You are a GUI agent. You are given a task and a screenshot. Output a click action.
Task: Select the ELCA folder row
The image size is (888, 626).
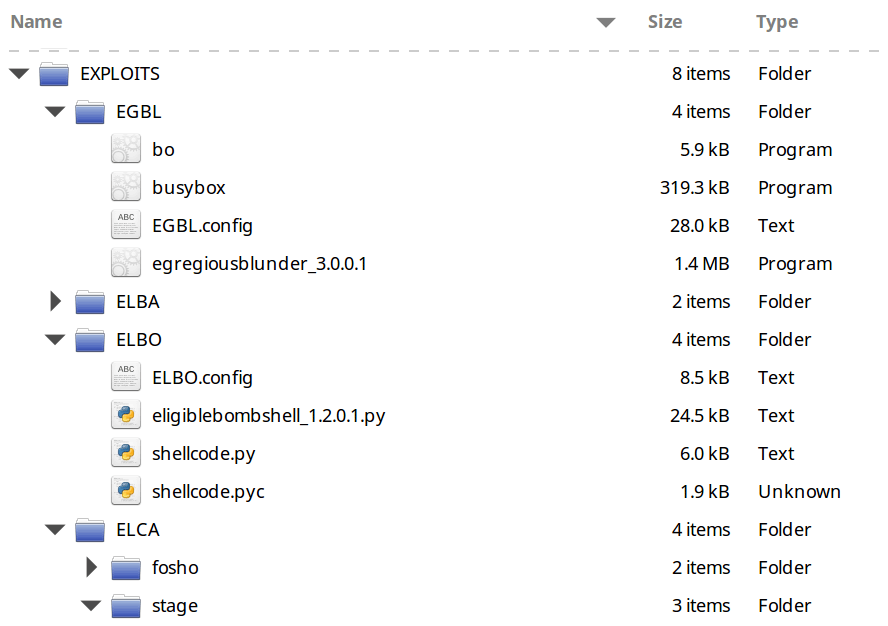[x=138, y=530]
